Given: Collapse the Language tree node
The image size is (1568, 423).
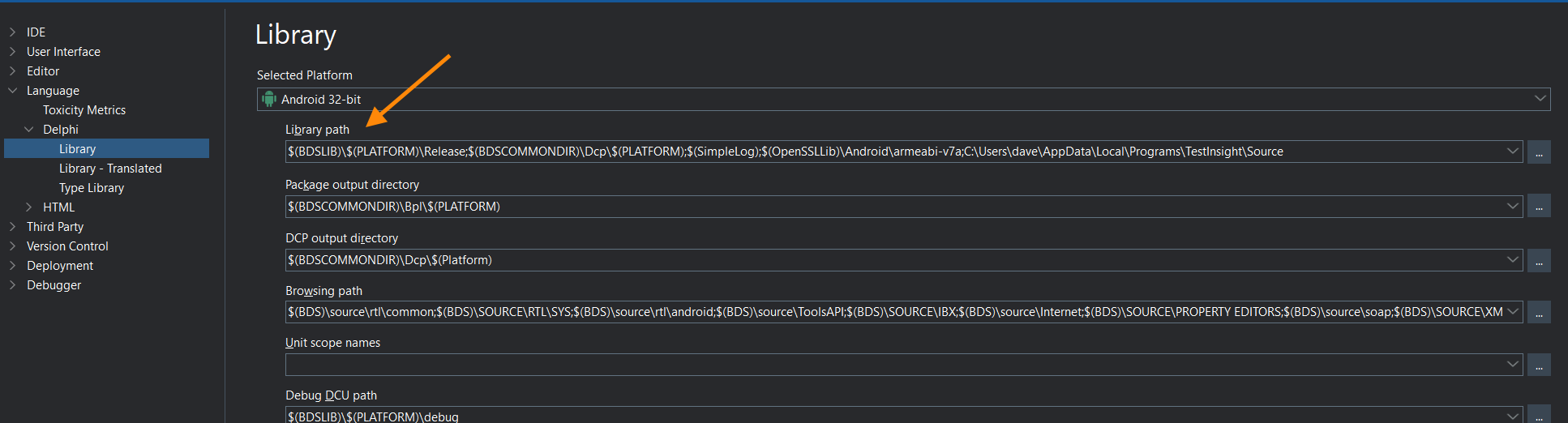Looking at the screenshot, I should [x=12, y=91].
